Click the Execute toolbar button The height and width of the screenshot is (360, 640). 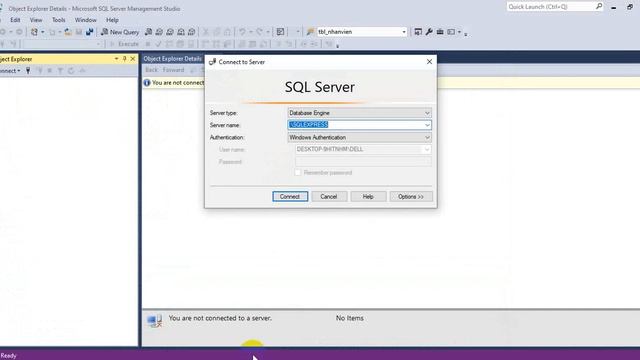coord(124,44)
